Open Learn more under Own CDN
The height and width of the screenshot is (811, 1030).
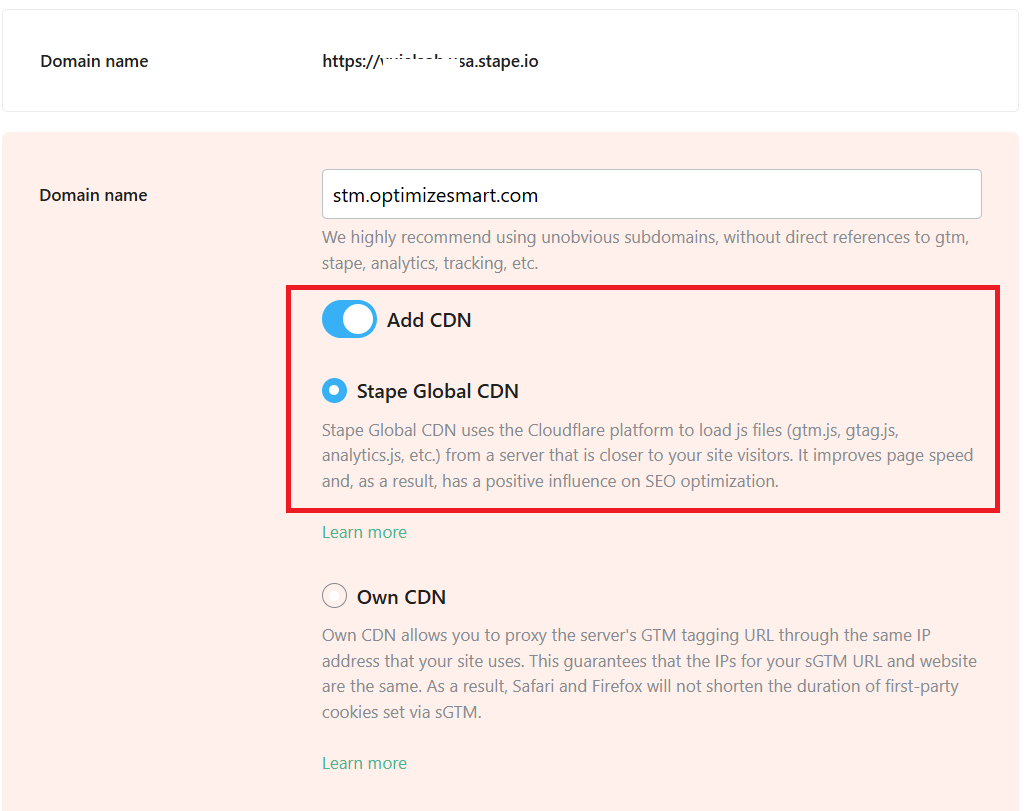coord(365,763)
